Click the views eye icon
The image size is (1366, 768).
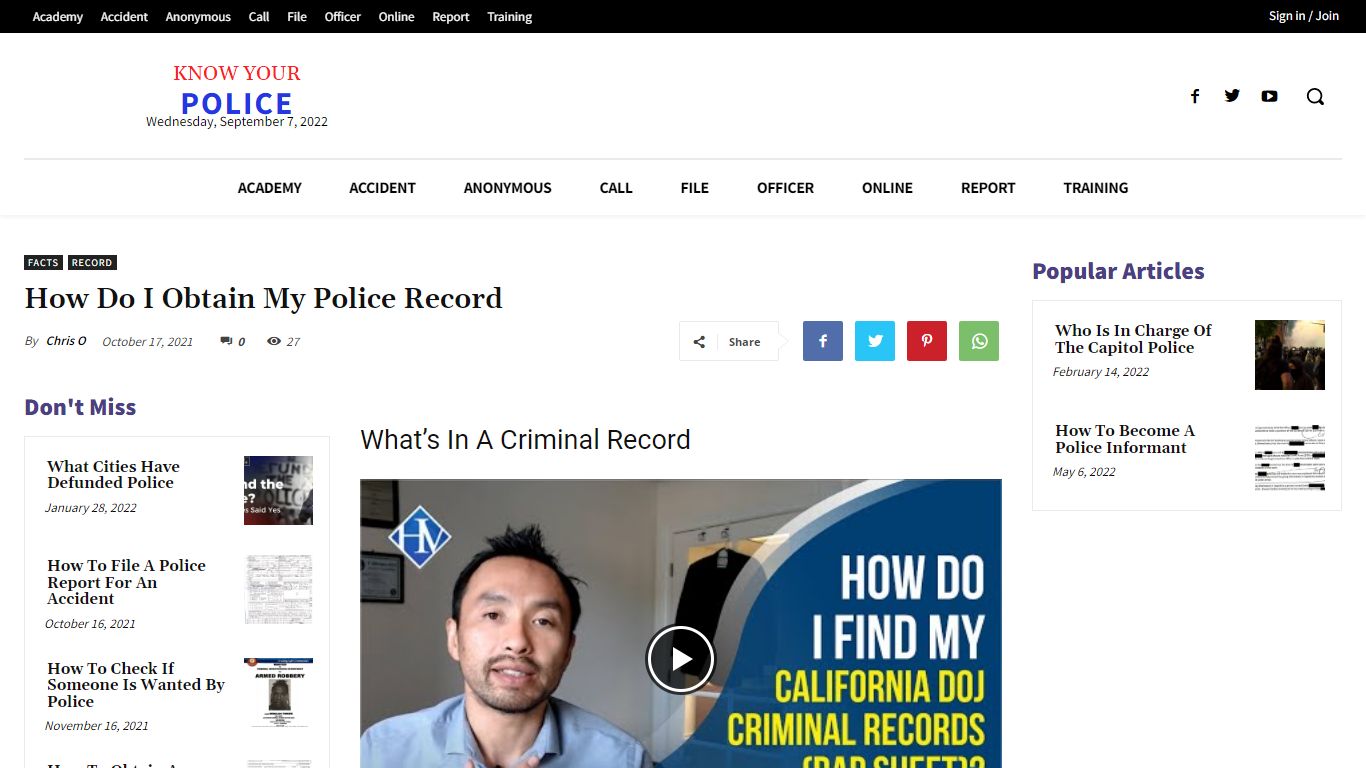274,341
